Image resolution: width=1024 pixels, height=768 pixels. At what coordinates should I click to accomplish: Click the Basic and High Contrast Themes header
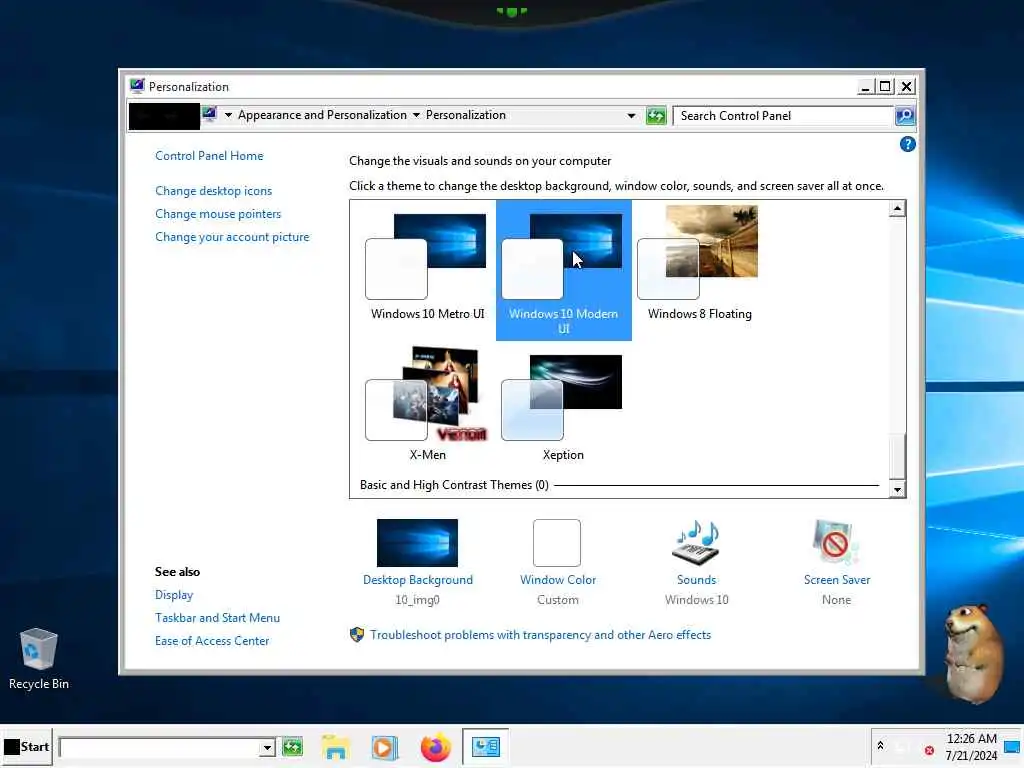pyautogui.click(x=454, y=485)
